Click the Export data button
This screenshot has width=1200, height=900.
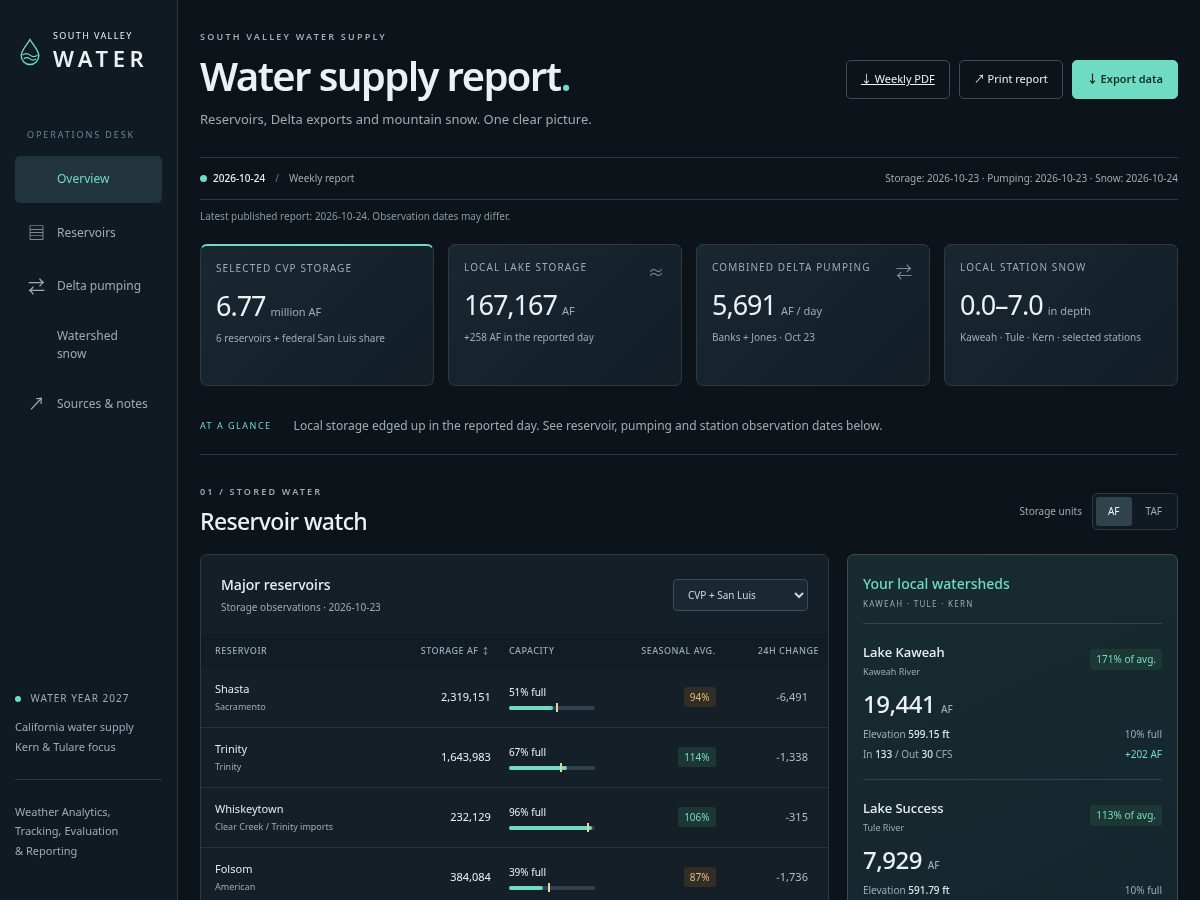click(x=1125, y=79)
